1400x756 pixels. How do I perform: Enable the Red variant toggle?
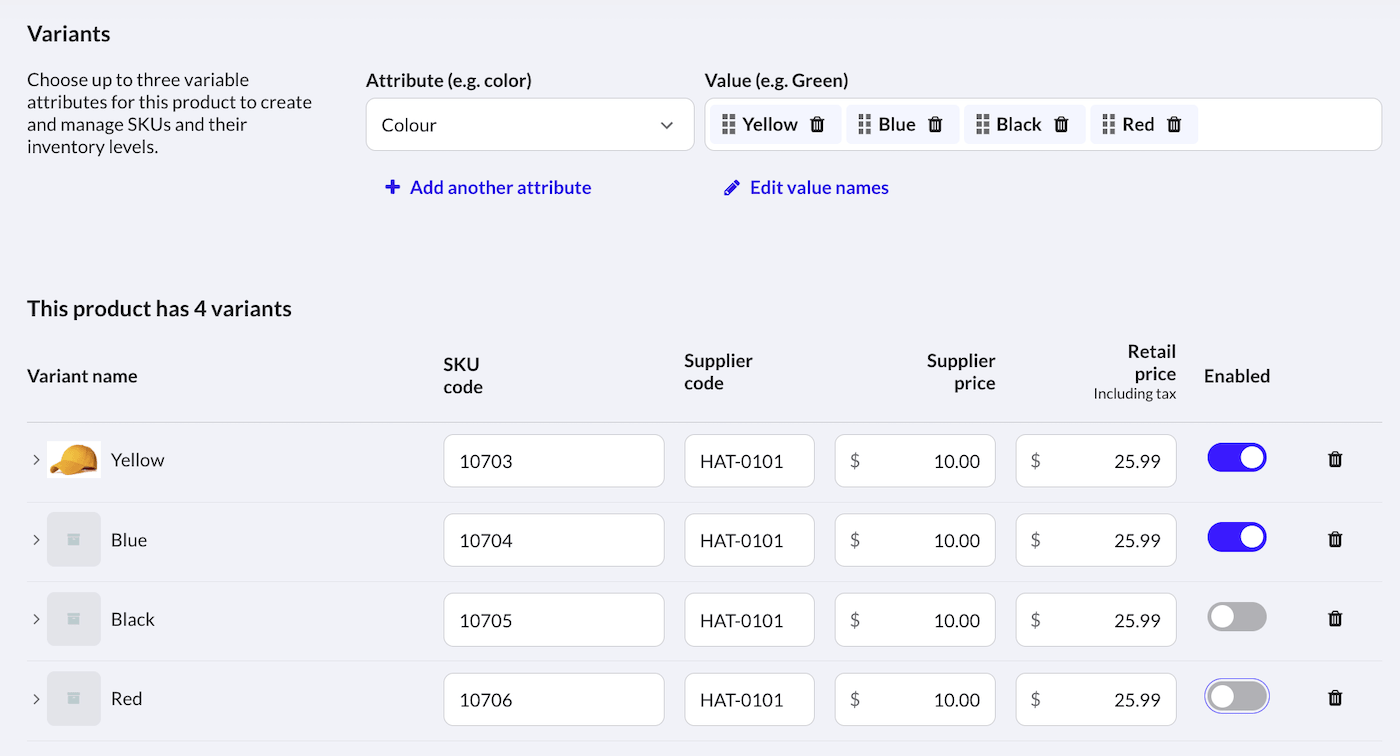tap(1237, 697)
